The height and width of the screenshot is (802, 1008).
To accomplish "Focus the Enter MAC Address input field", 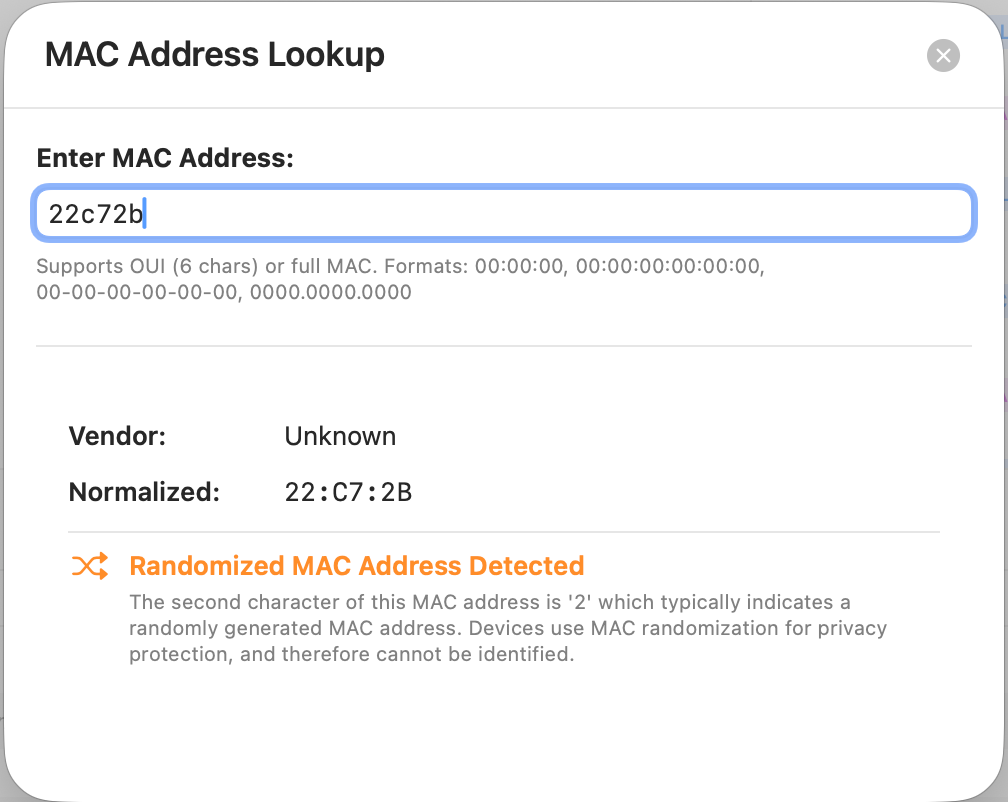I will [x=550, y=213].
